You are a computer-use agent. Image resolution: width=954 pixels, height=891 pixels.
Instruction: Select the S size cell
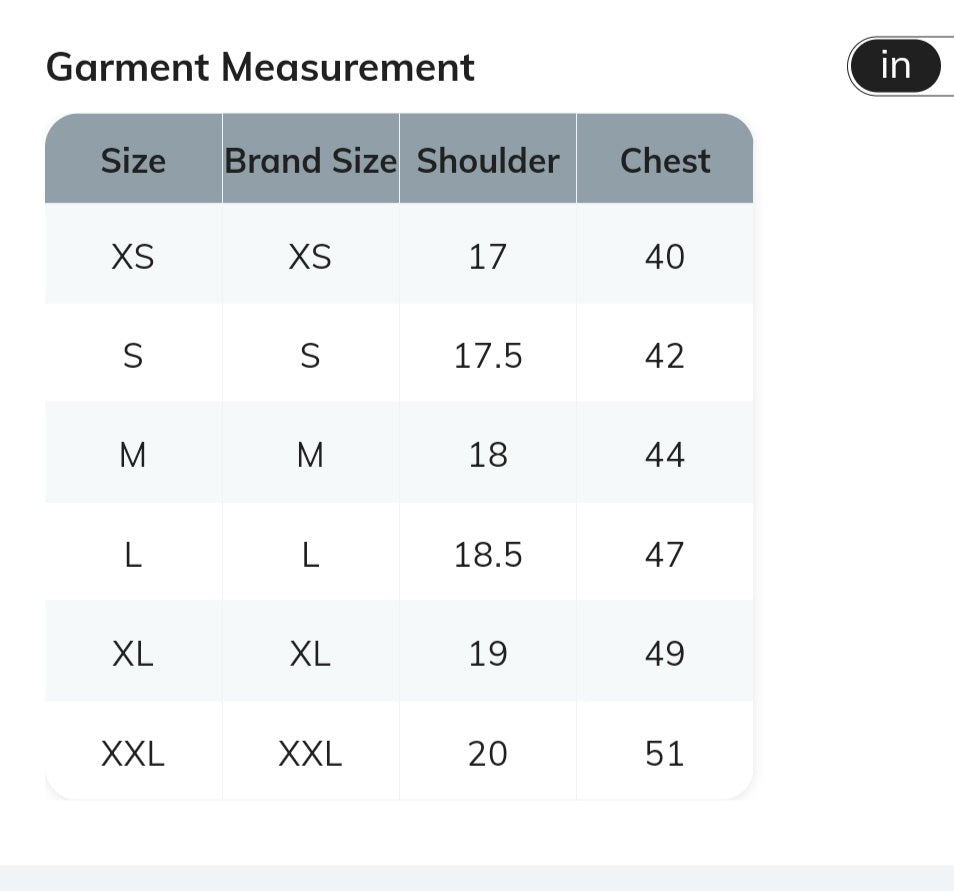[x=133, y=353]
